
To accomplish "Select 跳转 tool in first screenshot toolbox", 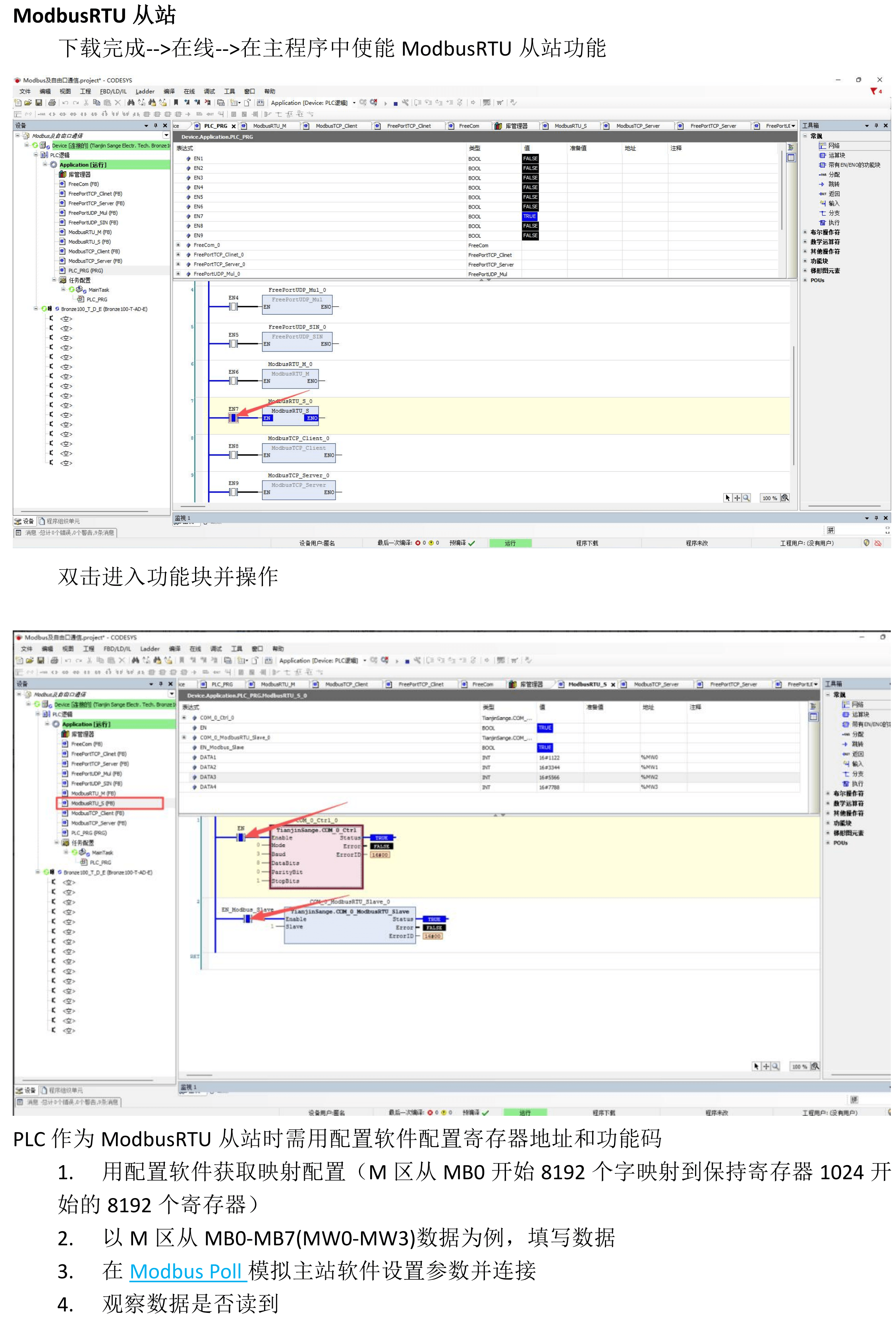I will pyautogui.click(x=829, y=184).
